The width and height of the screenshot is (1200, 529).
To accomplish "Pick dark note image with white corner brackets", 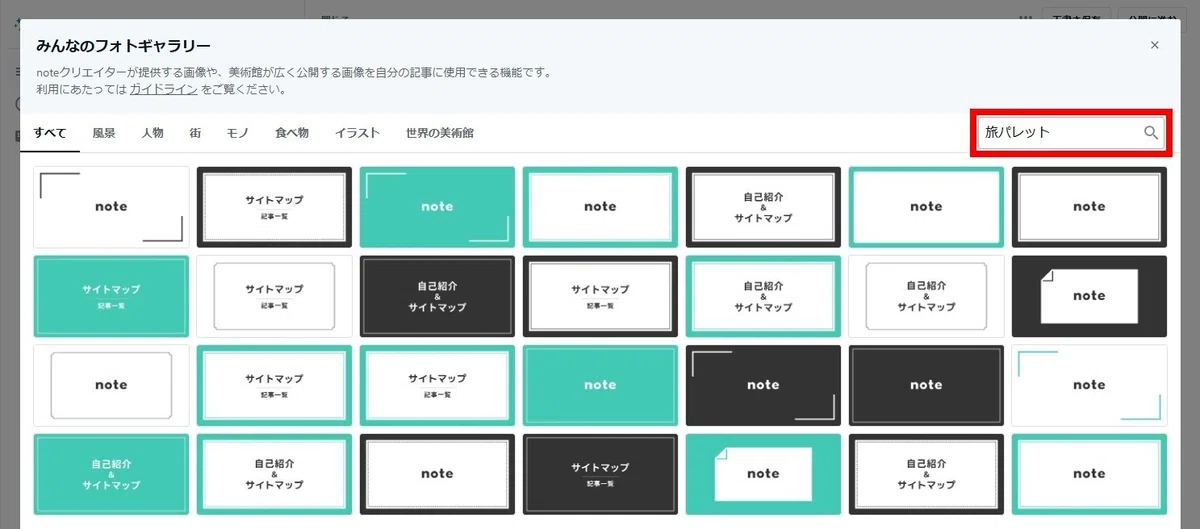I will pyautogui.click(x=763, y=385).
